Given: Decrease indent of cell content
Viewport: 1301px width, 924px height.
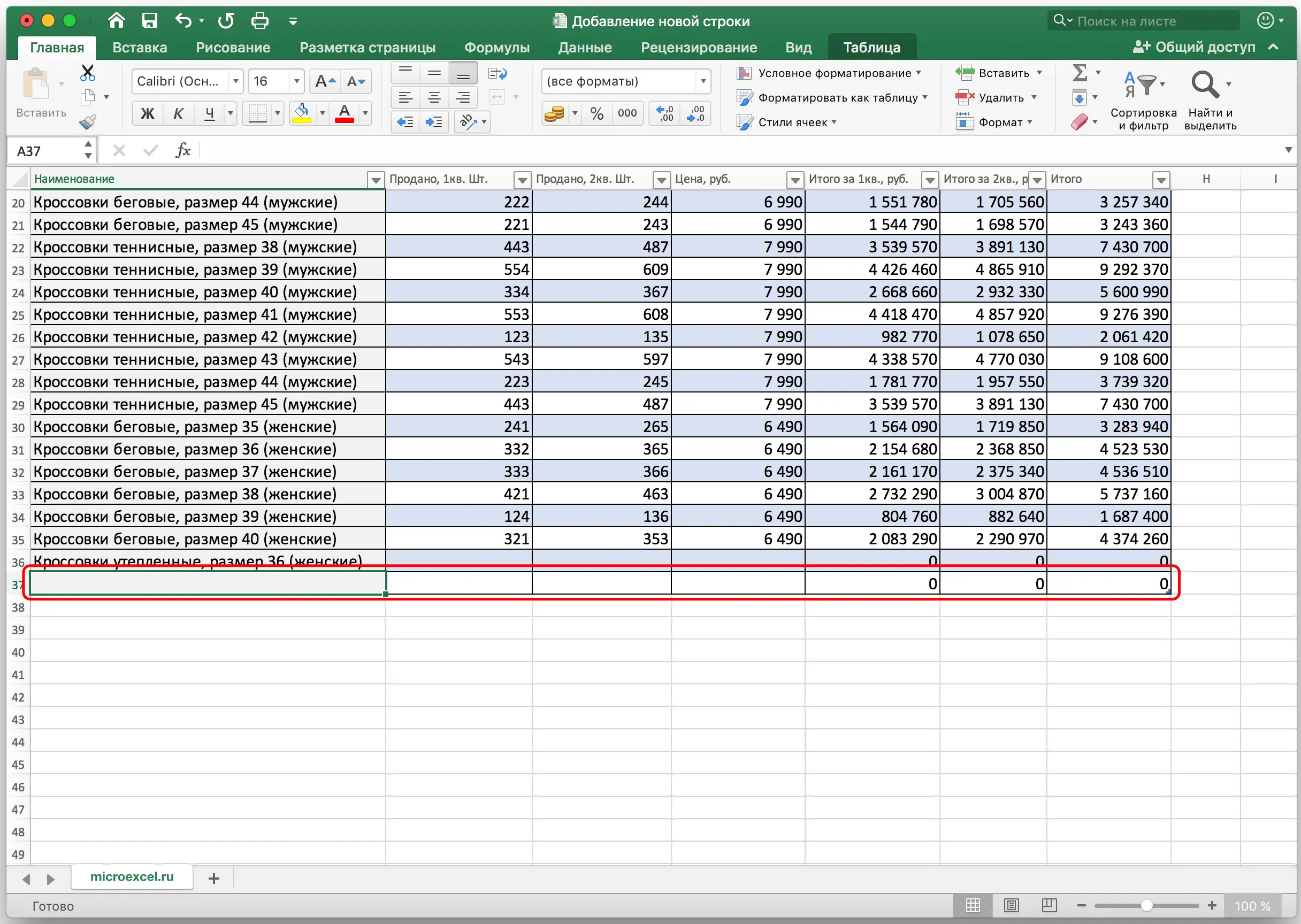Looking at the screenshot, I should click(405, 122).
